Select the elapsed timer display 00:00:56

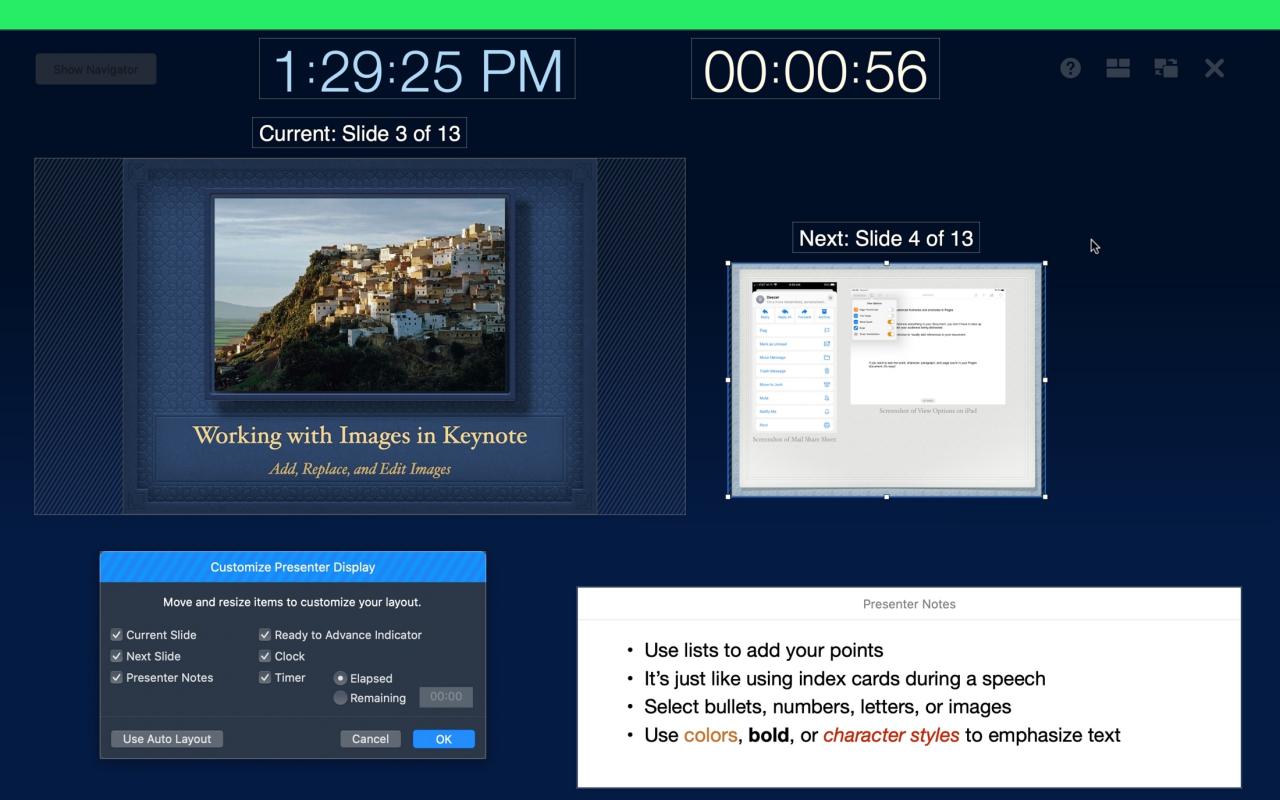[x=815, y=70]
